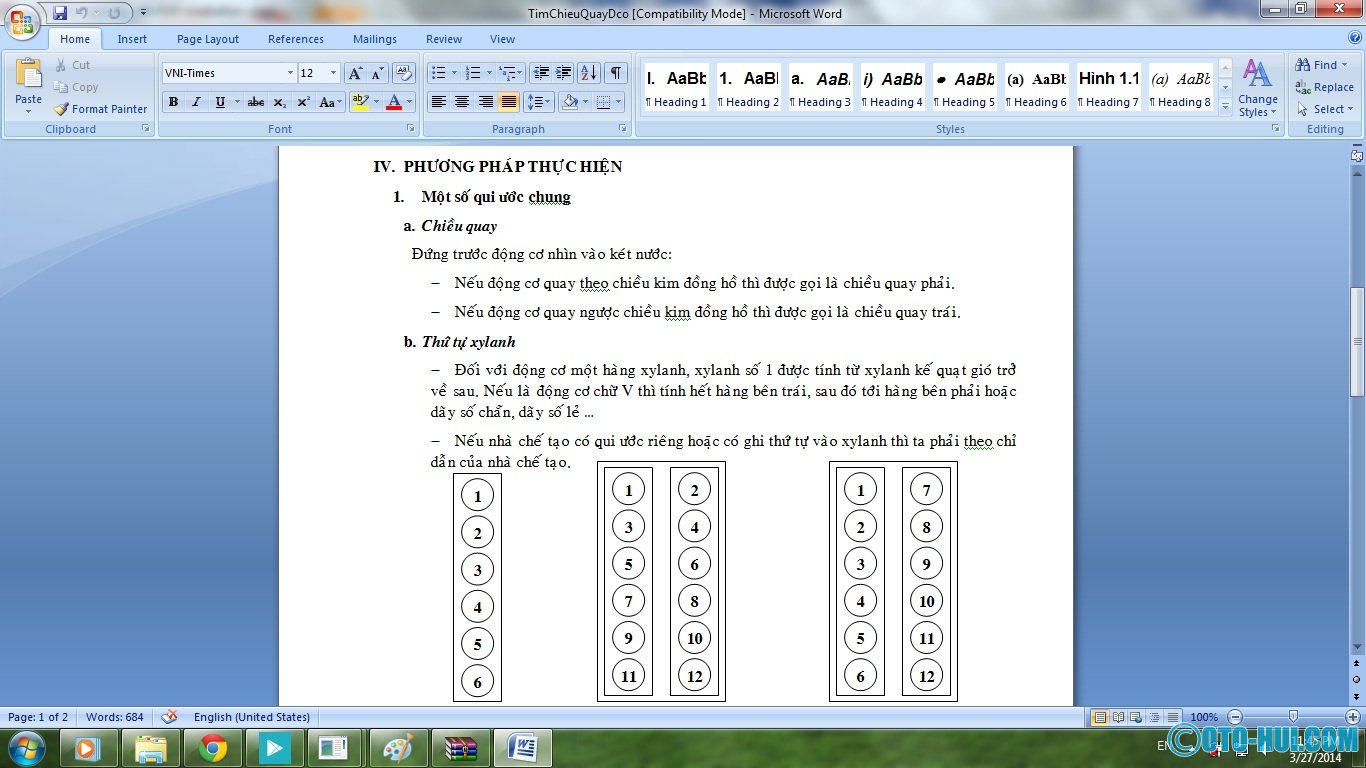Click numbering list icon

point(474,73)
